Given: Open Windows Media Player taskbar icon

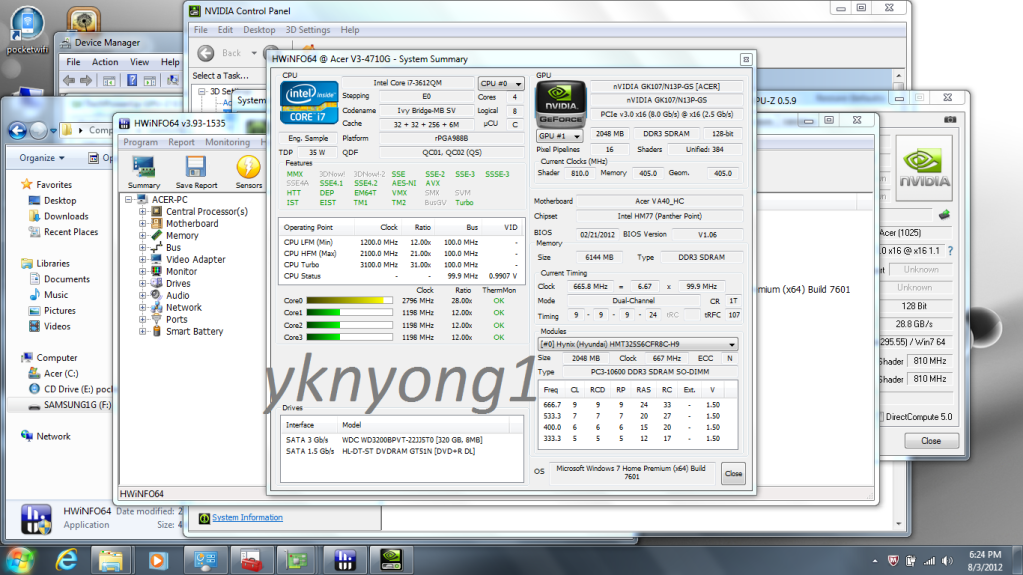Looking at the screenshot, I should pyautogui.click(x=157, y=560).
